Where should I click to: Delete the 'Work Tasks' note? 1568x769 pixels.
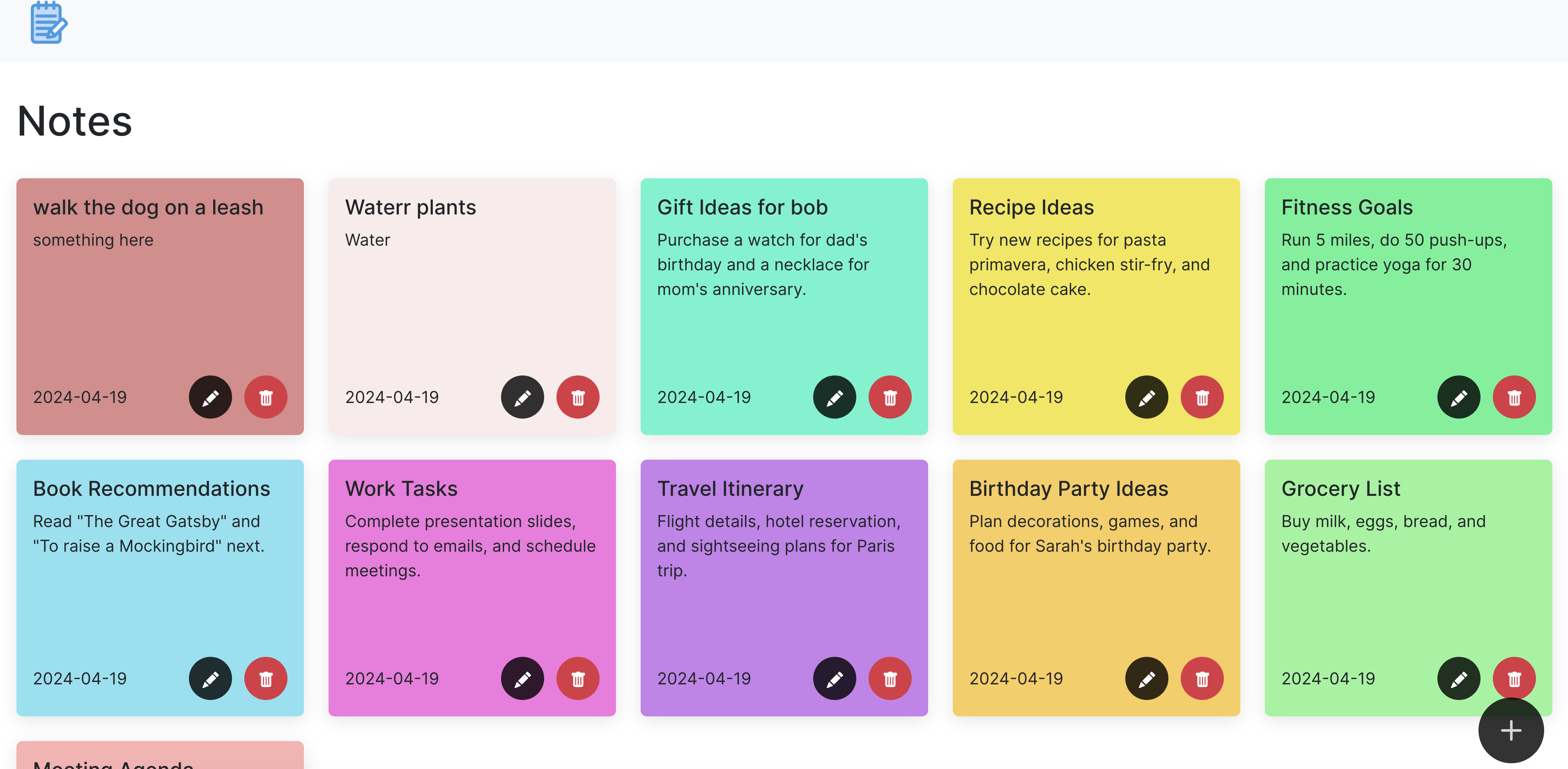point(578,678)
